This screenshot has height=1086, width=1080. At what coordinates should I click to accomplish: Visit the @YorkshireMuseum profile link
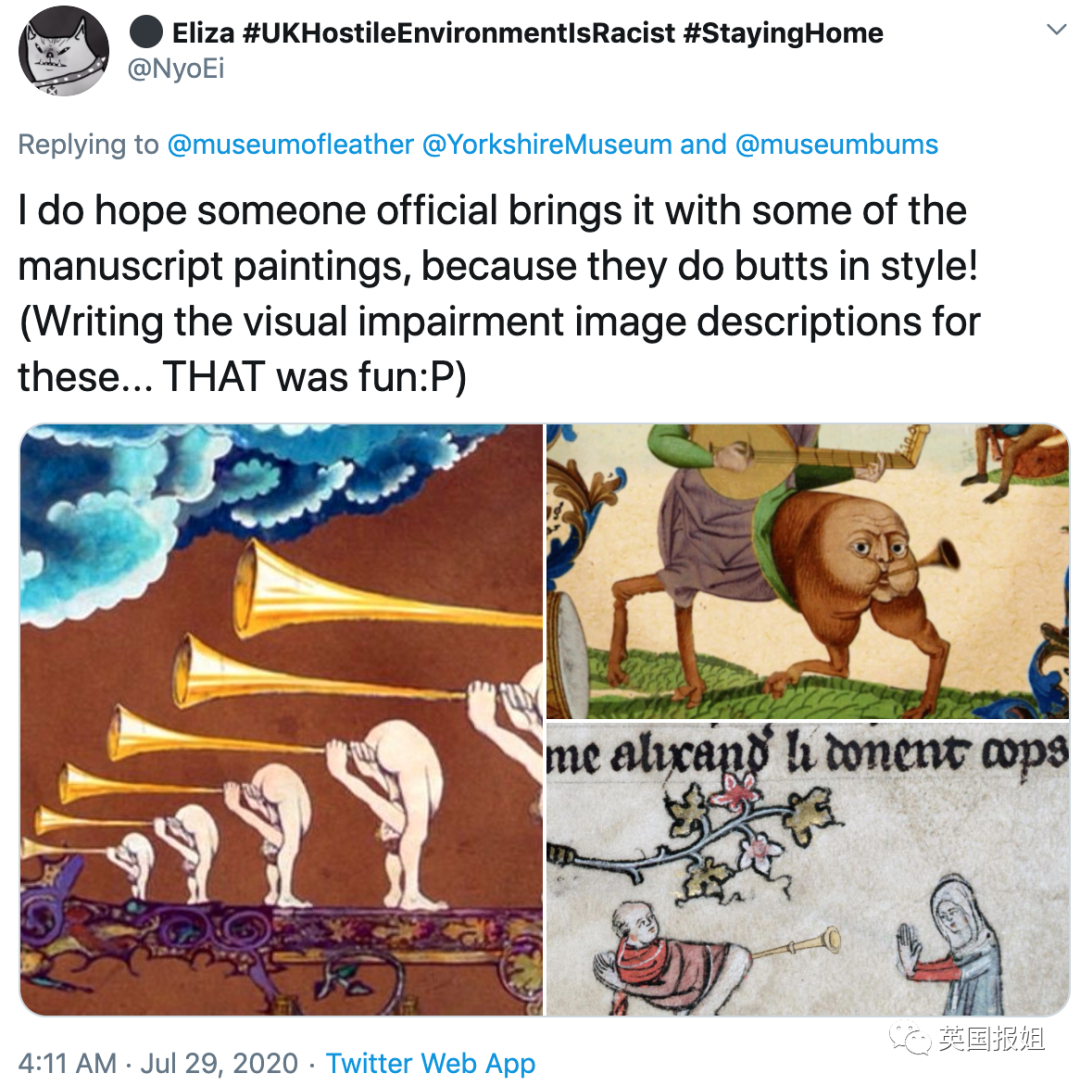click(x=547, y=145)
